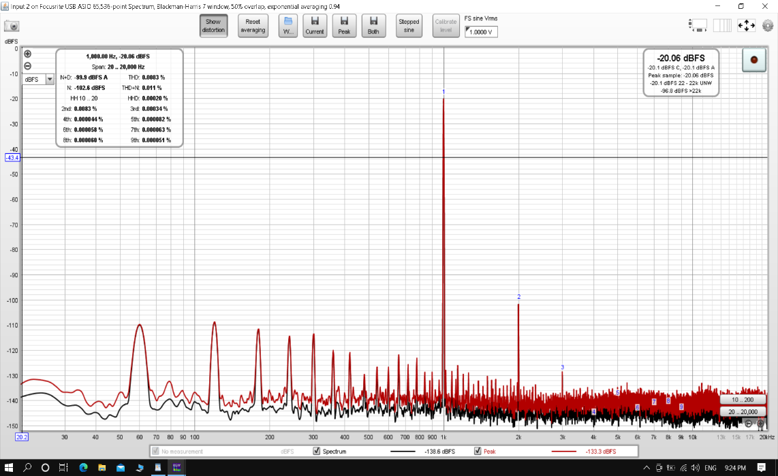The height and width of the screenshot is (476, 778).
Task: Open Cortana circle on taskbar
Action: pos(45,468)
